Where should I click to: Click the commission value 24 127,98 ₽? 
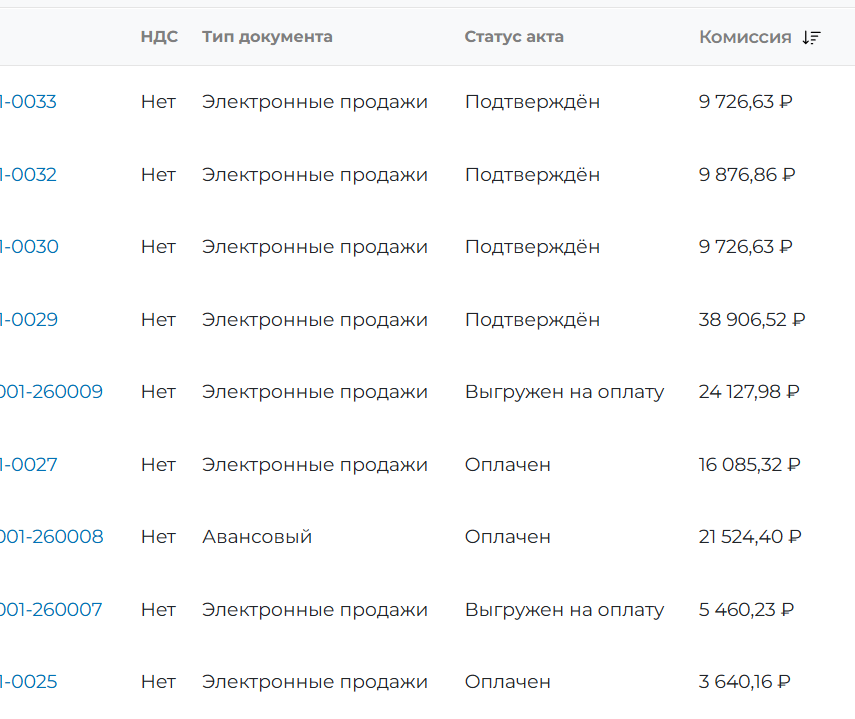(749, 392)
